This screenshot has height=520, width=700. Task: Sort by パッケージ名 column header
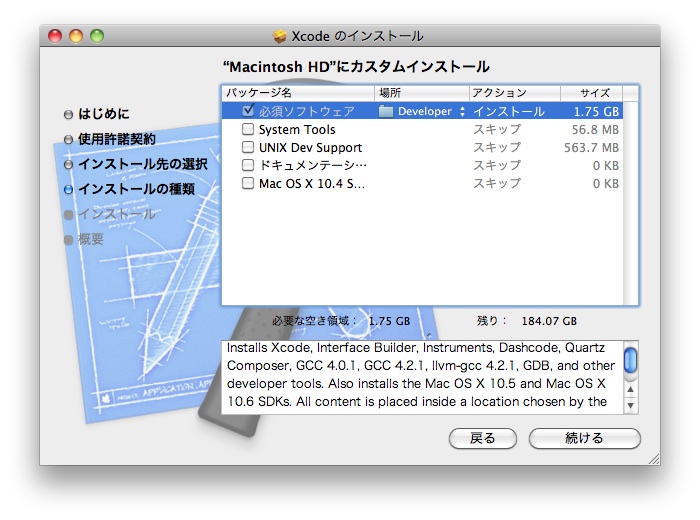298,93
